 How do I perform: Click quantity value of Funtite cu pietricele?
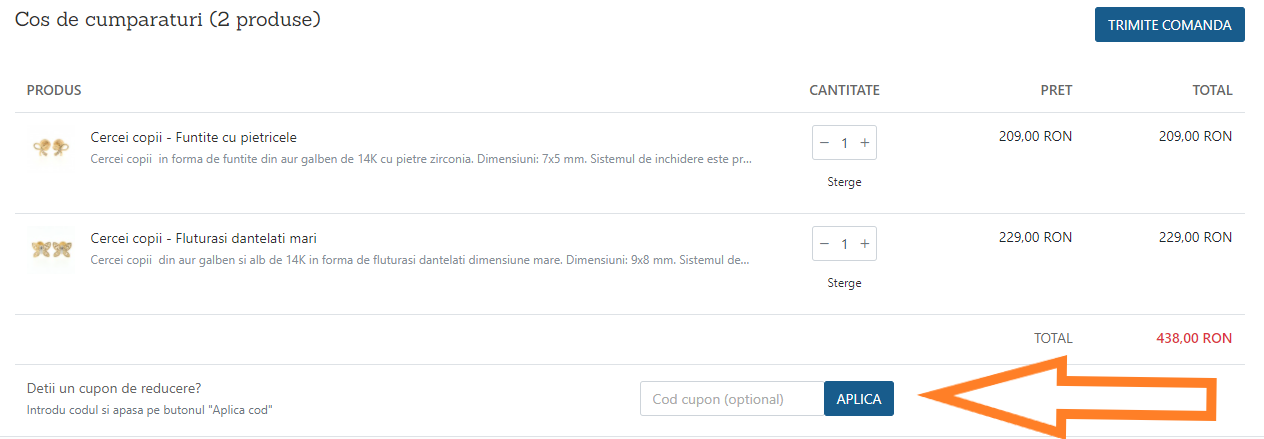coord(844,143)
